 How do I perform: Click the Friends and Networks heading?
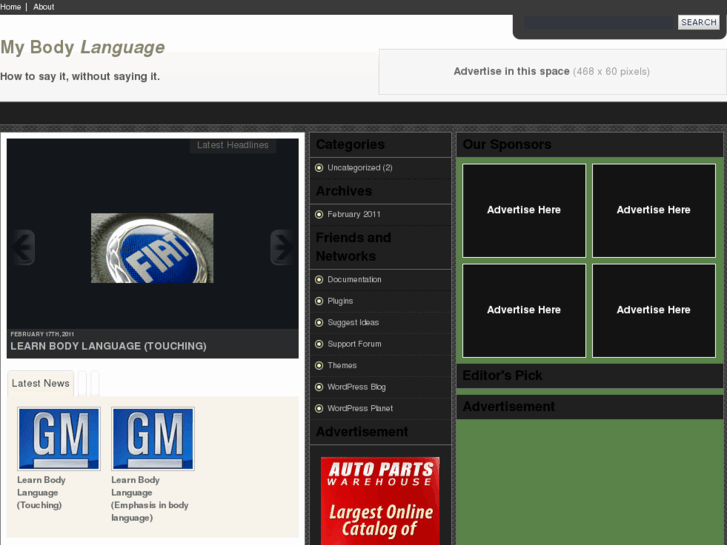(x=353, y=247)
